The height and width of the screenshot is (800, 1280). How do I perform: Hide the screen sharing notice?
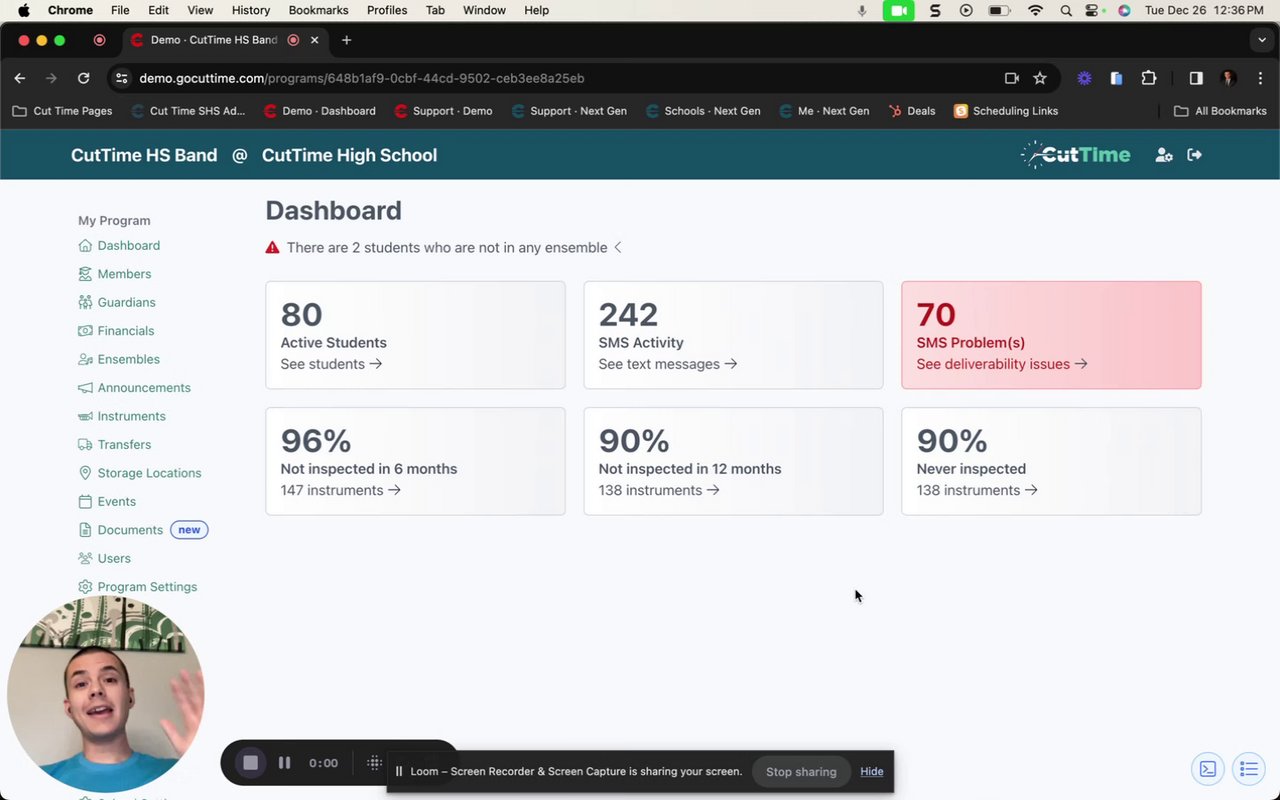click(872, 772)
